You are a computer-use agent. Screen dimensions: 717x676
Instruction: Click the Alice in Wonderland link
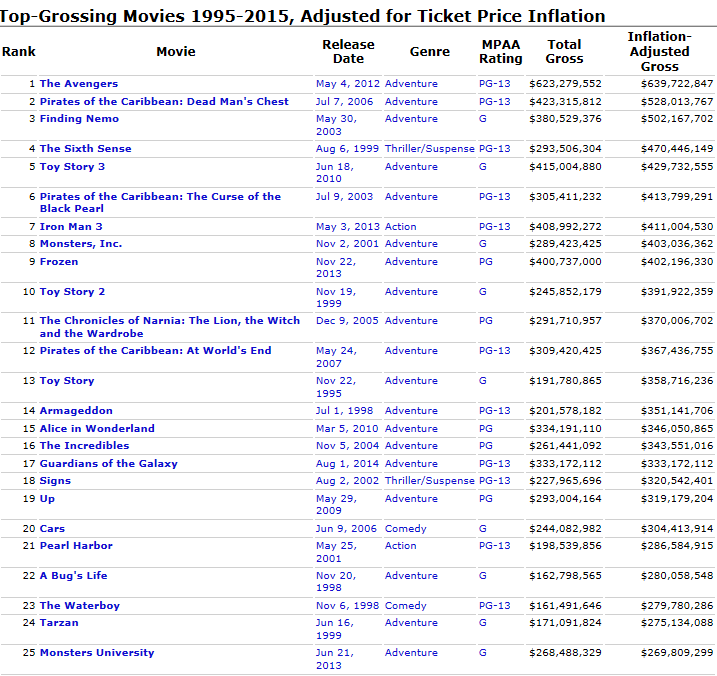coord(97,429)
